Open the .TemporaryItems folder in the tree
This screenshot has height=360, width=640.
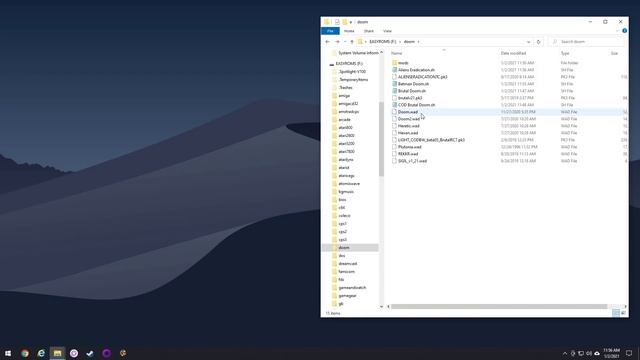coord(353,80)
